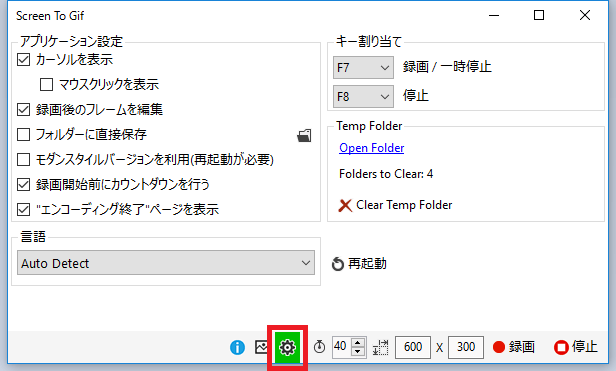Enable マウスクリックを表示 checkbox
This screenshot has height=371, width=616.
click(x=46, y=84)
